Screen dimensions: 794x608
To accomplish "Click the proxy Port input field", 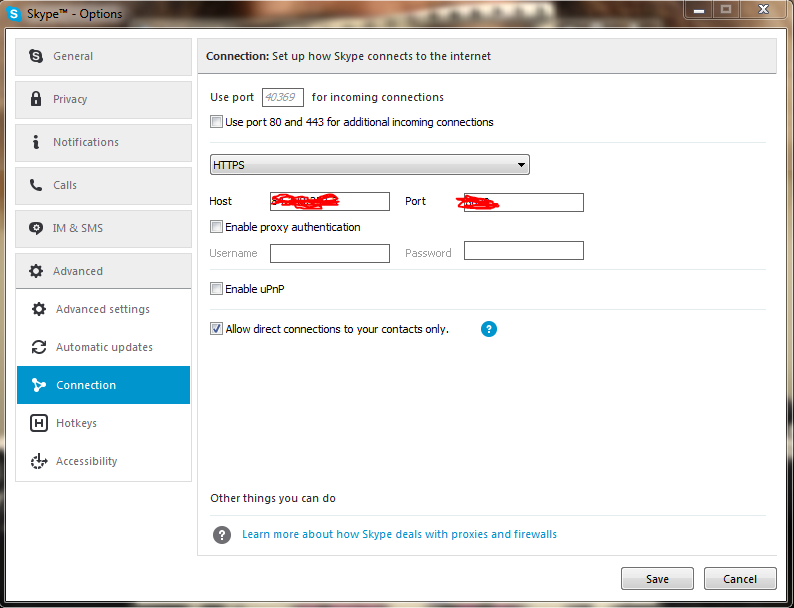I will click(x=524, y=202).
